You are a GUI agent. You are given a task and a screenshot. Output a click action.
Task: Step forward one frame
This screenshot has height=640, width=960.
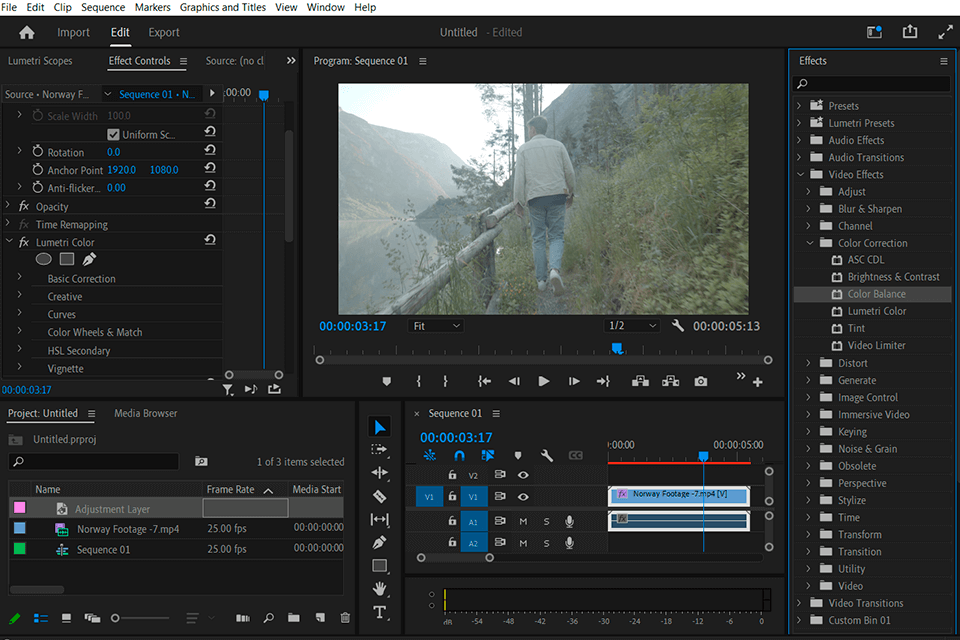coord(574,382)
